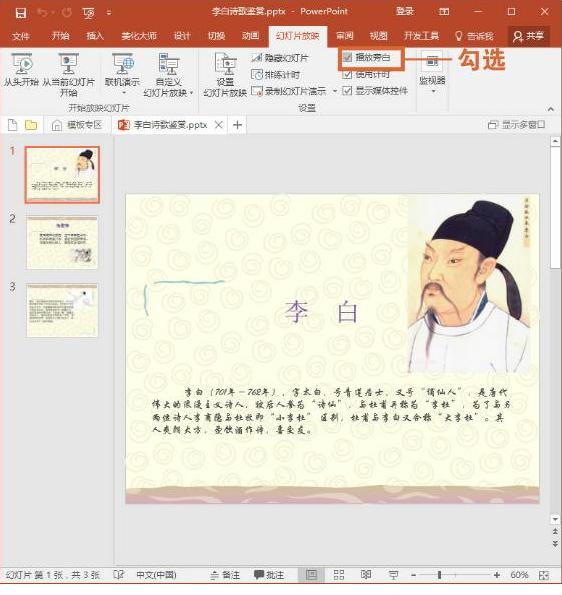
Task: Click the new document icon in tab bar
Action: [x=13, y=124]
